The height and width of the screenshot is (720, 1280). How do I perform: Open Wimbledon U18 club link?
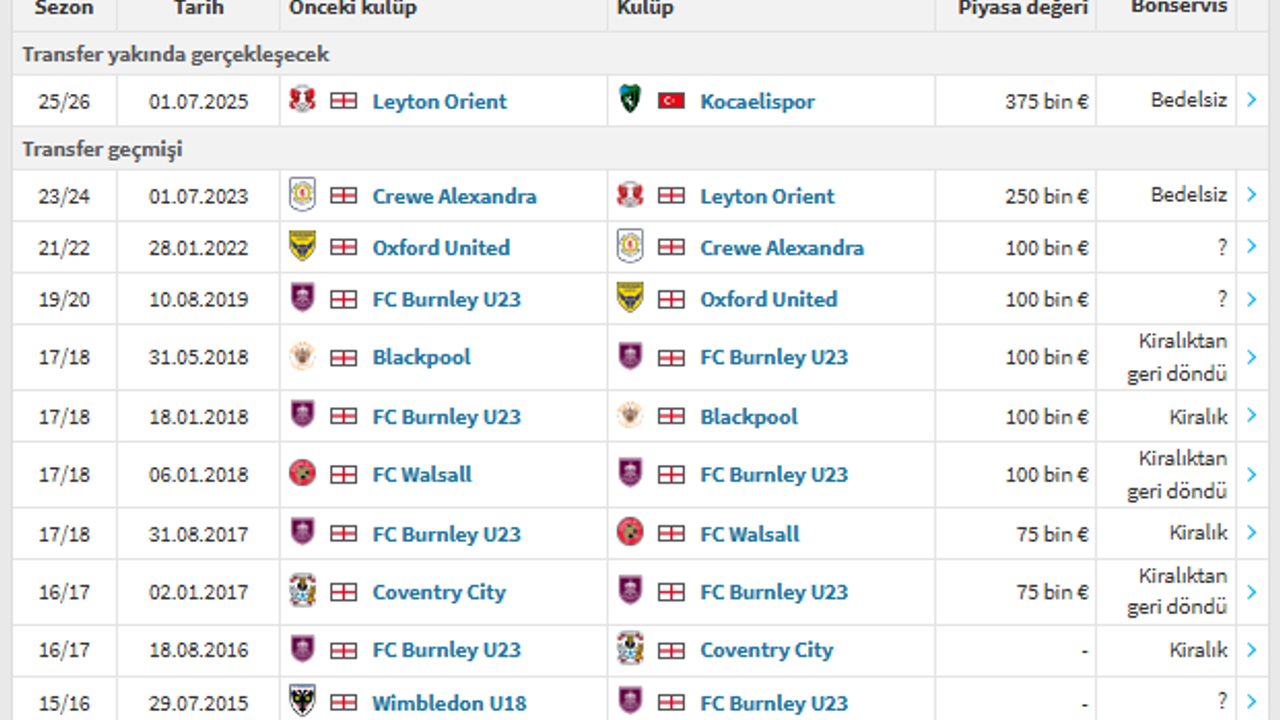point(449,702)
